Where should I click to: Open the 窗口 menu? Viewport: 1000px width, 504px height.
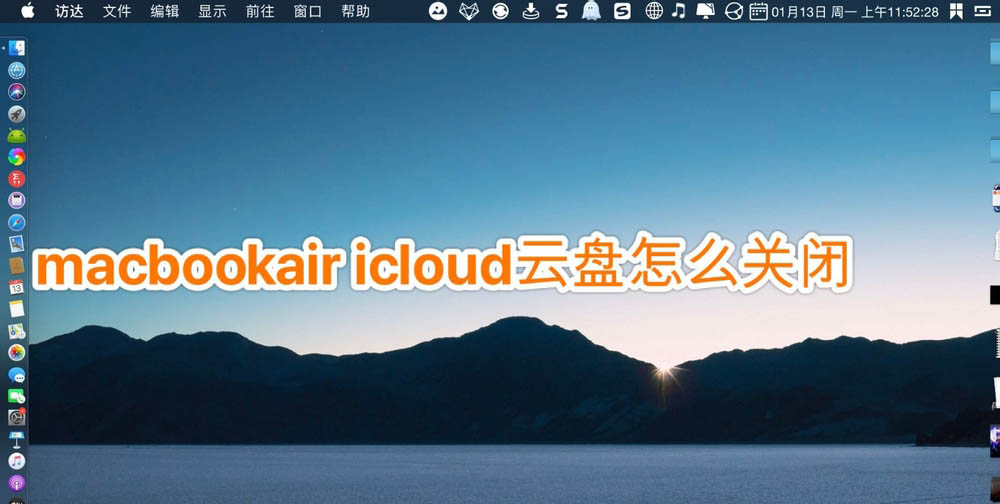pyautogui.click(x=308, y=11)
